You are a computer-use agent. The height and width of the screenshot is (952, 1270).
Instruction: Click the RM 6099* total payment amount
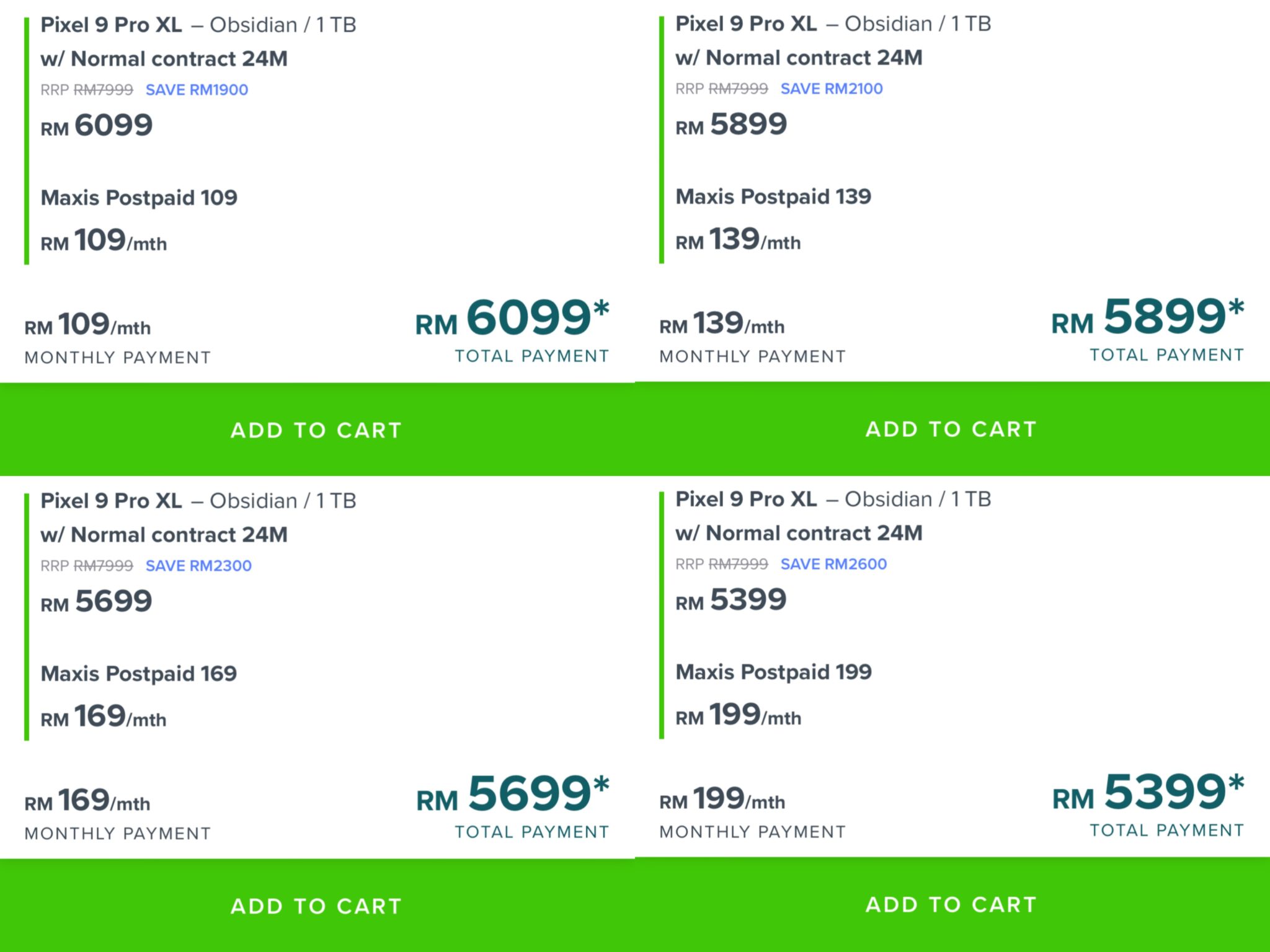512,319
